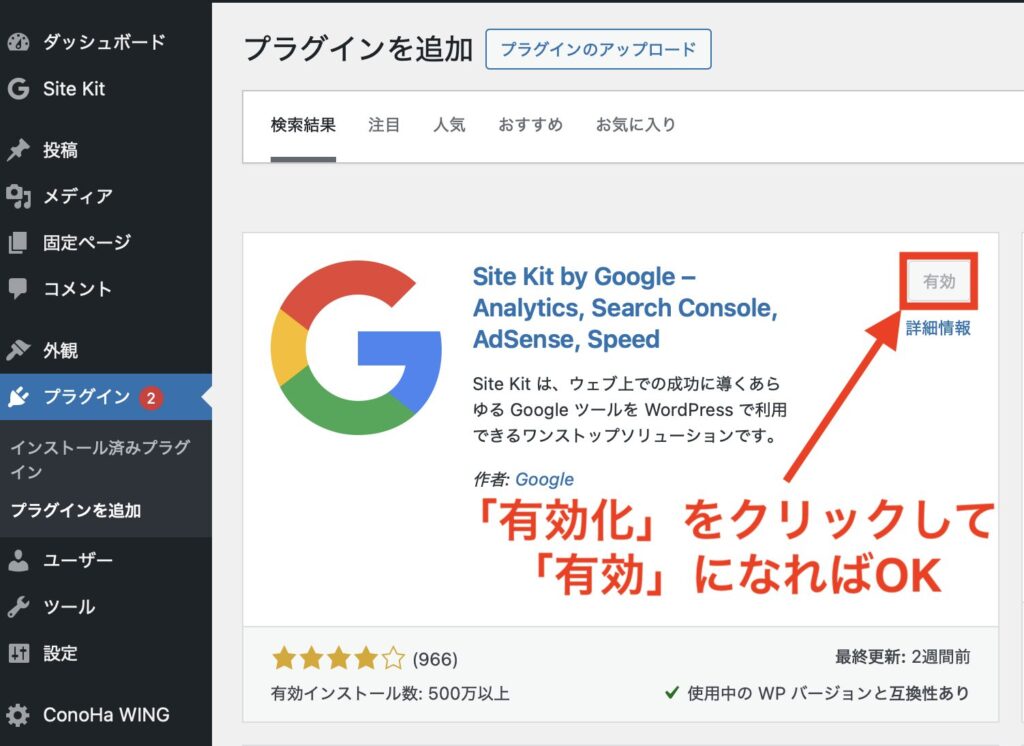Click the Tools (ツール) wrench icon
The height and width of the screenshot is (746, 1024).
click(x=18, y=607)
